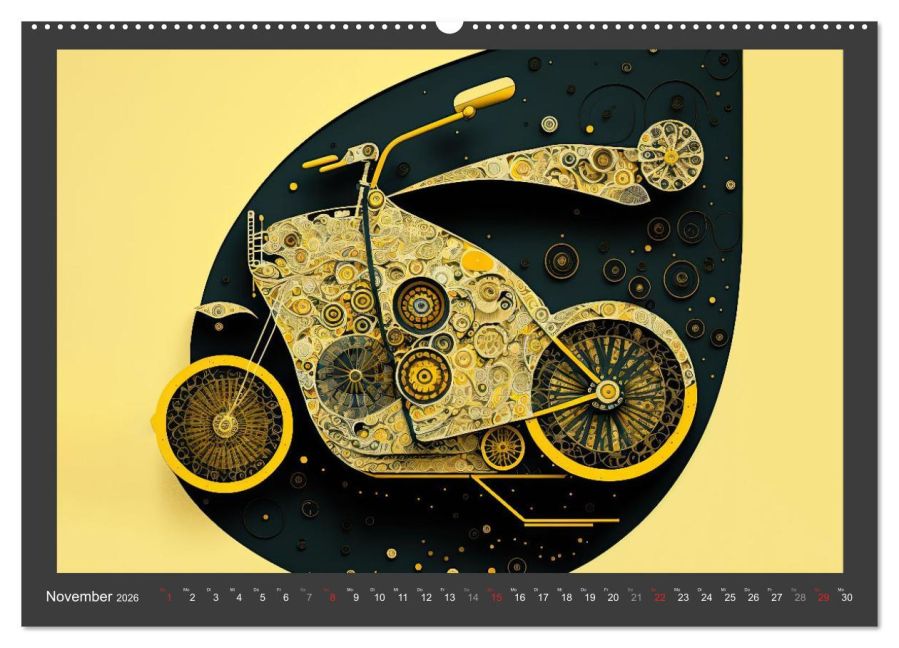Select date 11 in the date strip
899x648 pixels.
402,598
